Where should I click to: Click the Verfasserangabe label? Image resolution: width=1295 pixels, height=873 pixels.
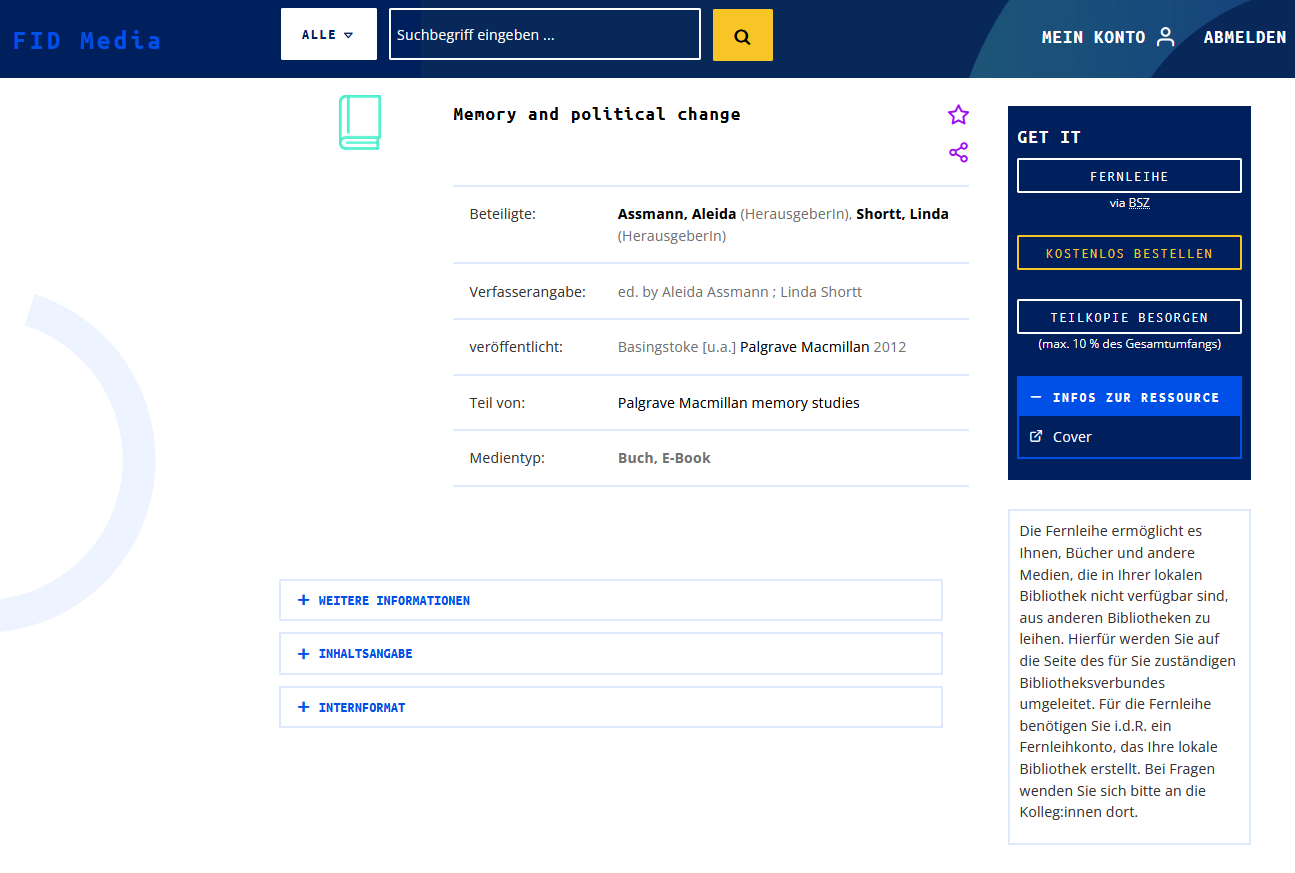point(528,292)
